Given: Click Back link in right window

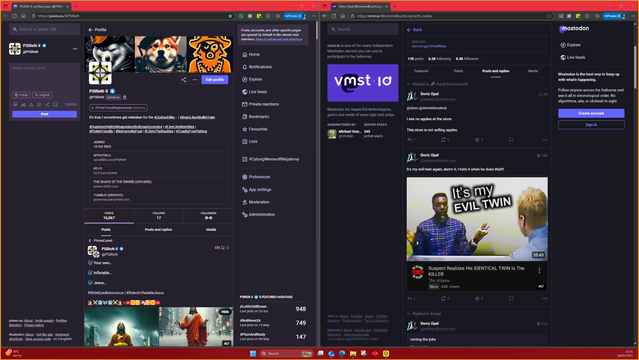Looking at the screenshot, I should 414,30.
